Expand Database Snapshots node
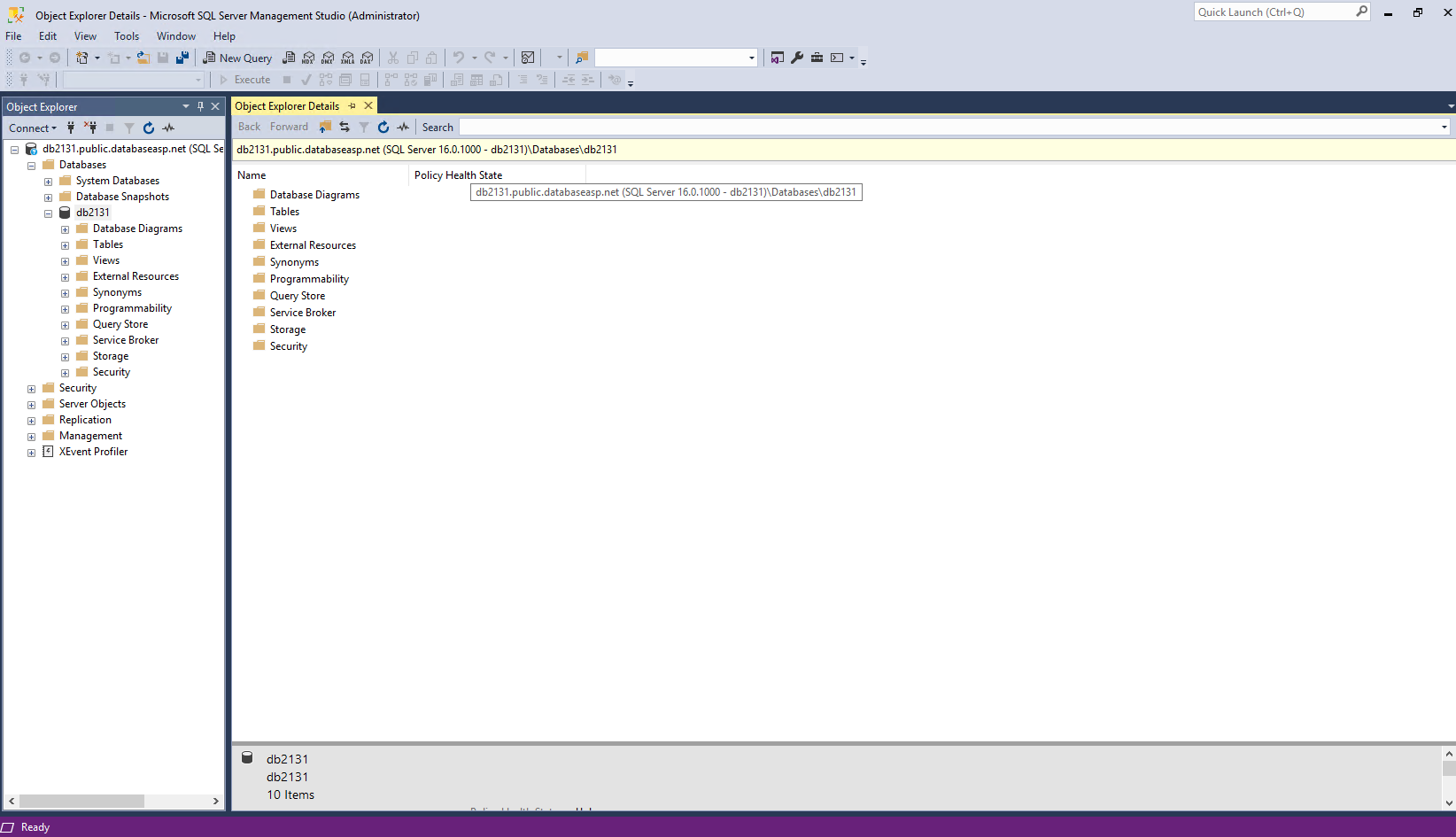 click(x=48, y=198)
